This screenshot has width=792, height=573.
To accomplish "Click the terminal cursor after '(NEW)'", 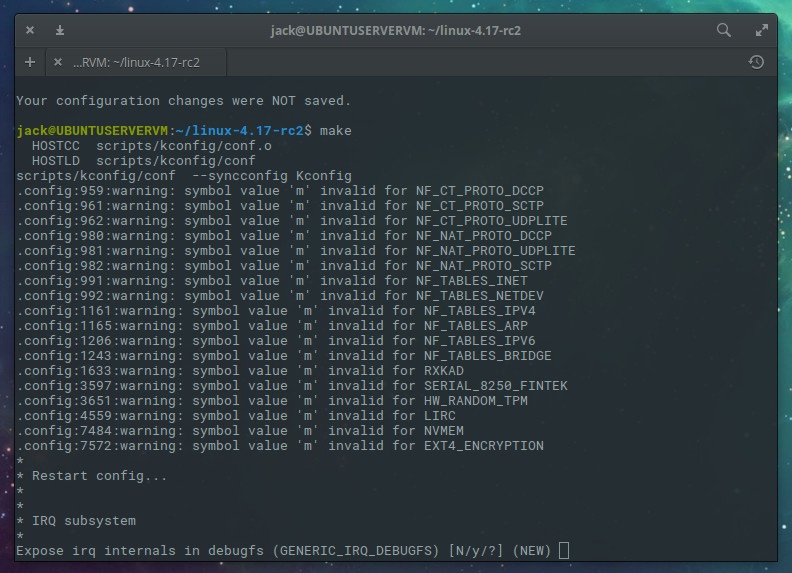I will 564,551.
